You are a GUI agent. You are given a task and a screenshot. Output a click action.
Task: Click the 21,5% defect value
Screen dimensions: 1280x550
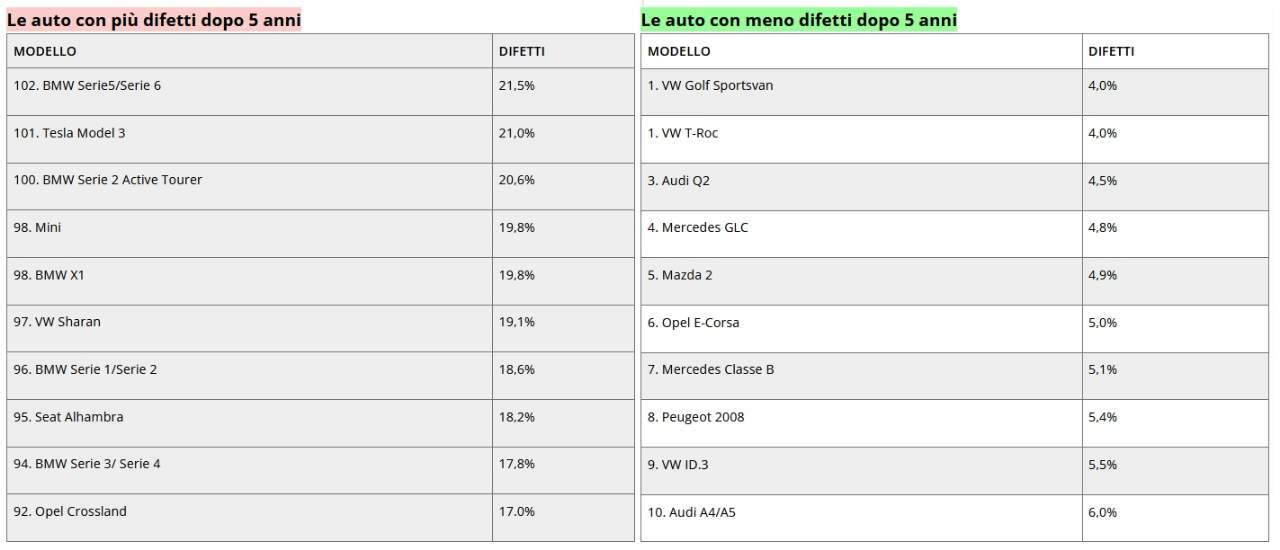[516, 86]
